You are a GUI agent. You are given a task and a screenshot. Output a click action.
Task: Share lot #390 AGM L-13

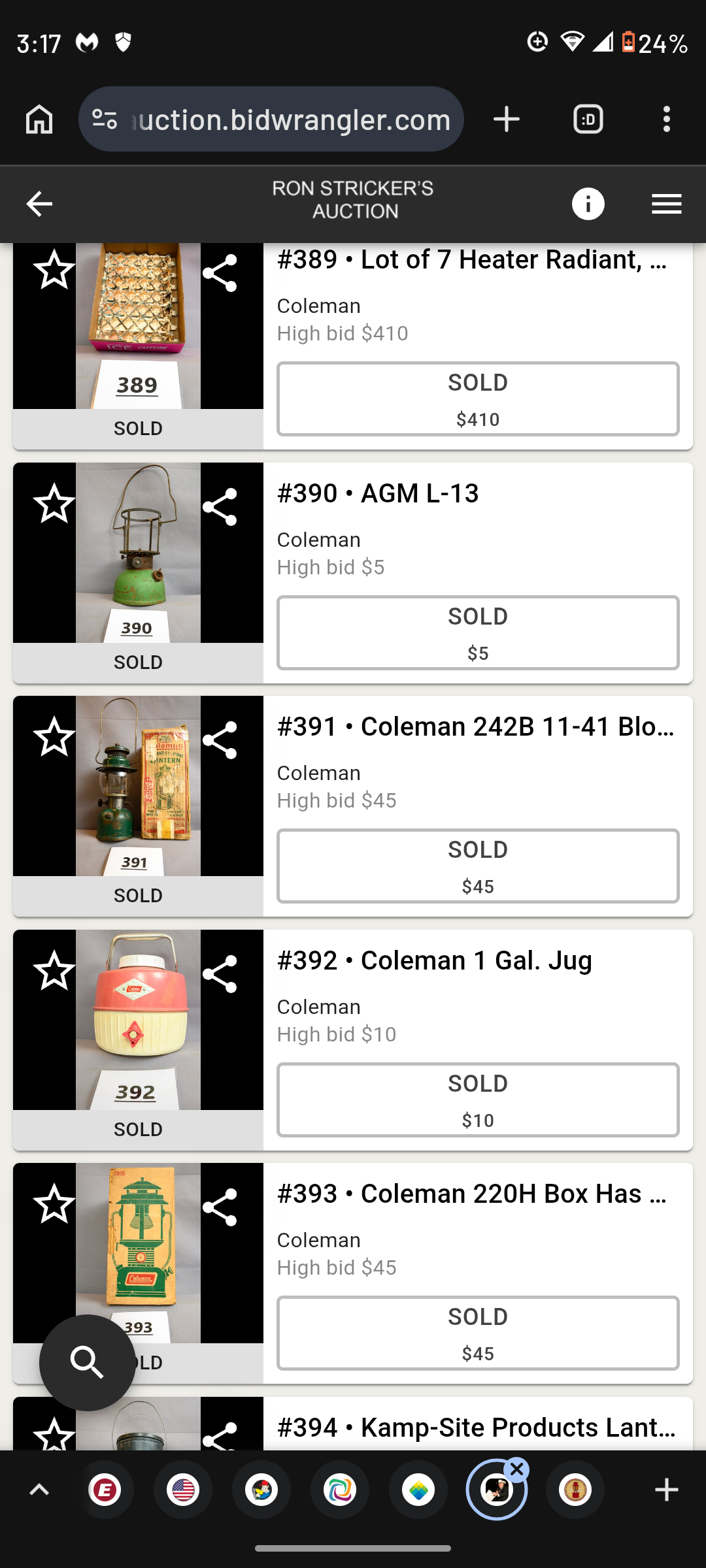point(220,507)
